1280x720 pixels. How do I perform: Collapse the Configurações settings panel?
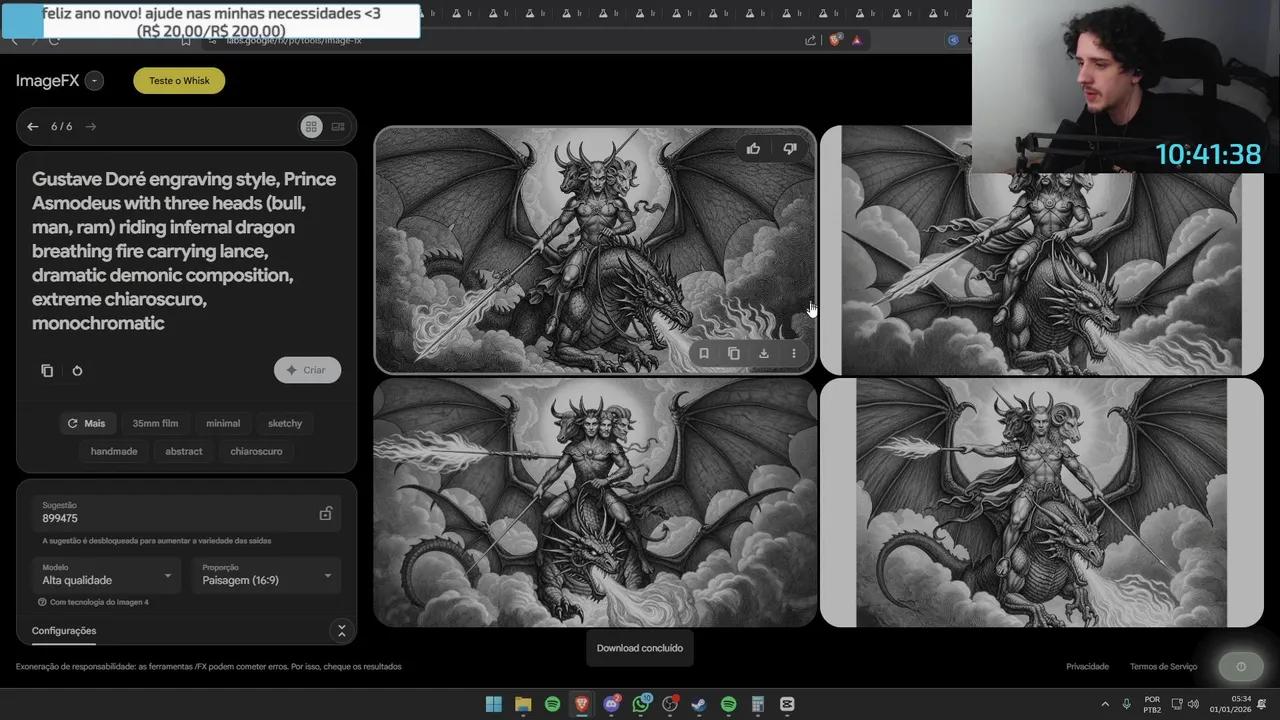click(x=341, y=631)
